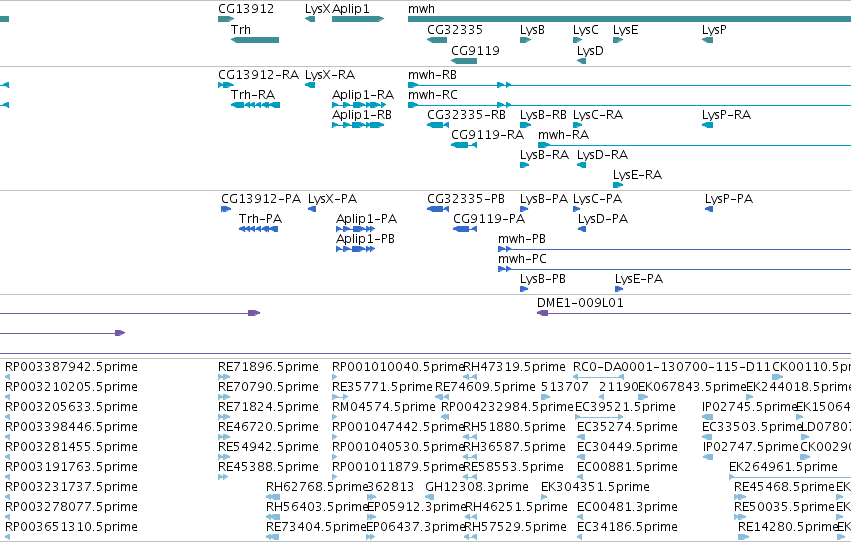Screen dimensions: 851x542
Task: Click the Trh-RA exon glyph
Action: [x=256, y=105]
